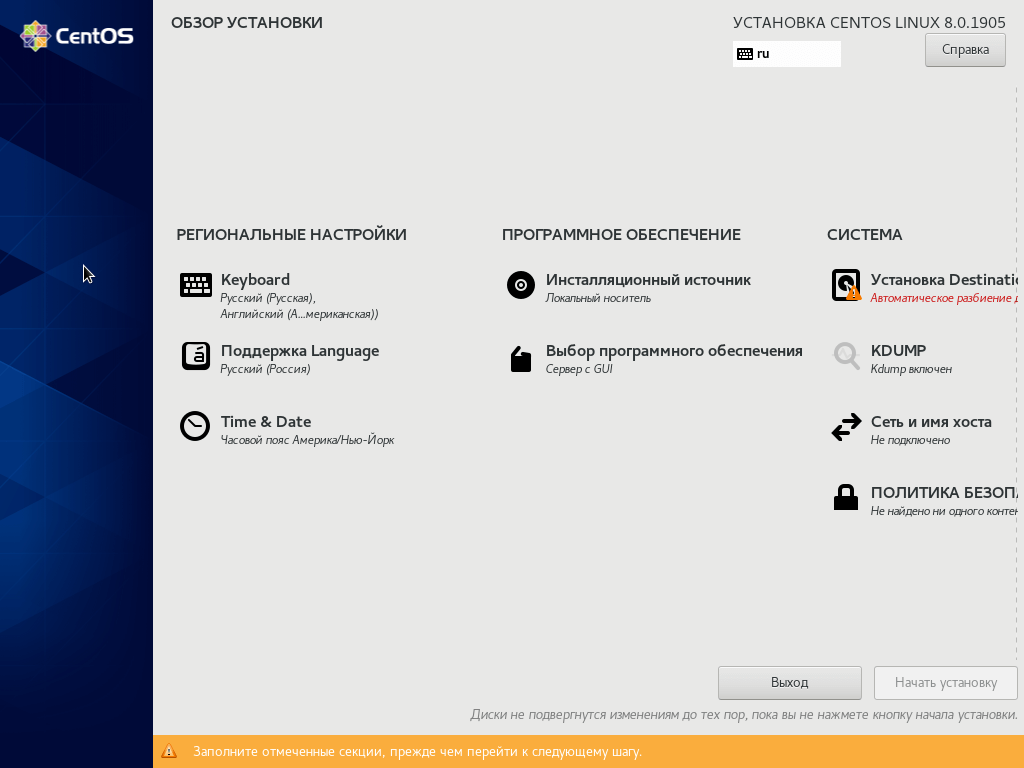Open the Сеть и имя хоста label
Screen dimensions: 1024x768
[x=931, y=422]
